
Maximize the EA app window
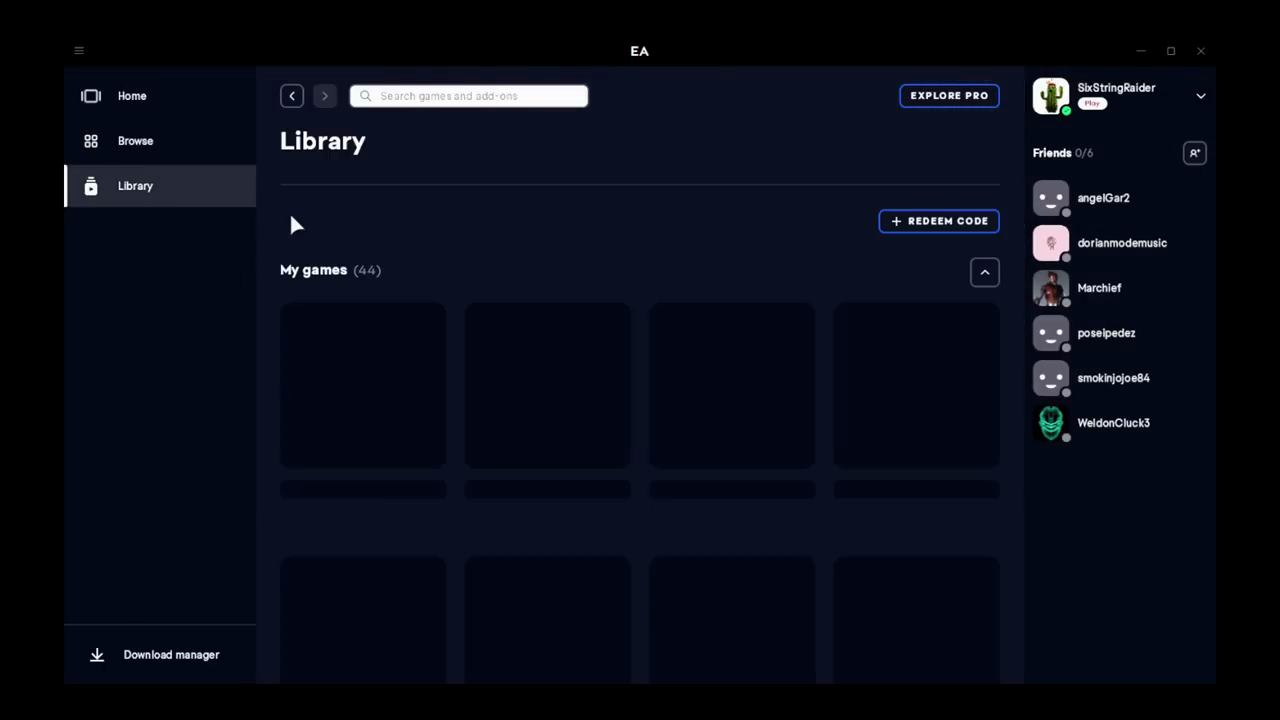(1171, 51)
